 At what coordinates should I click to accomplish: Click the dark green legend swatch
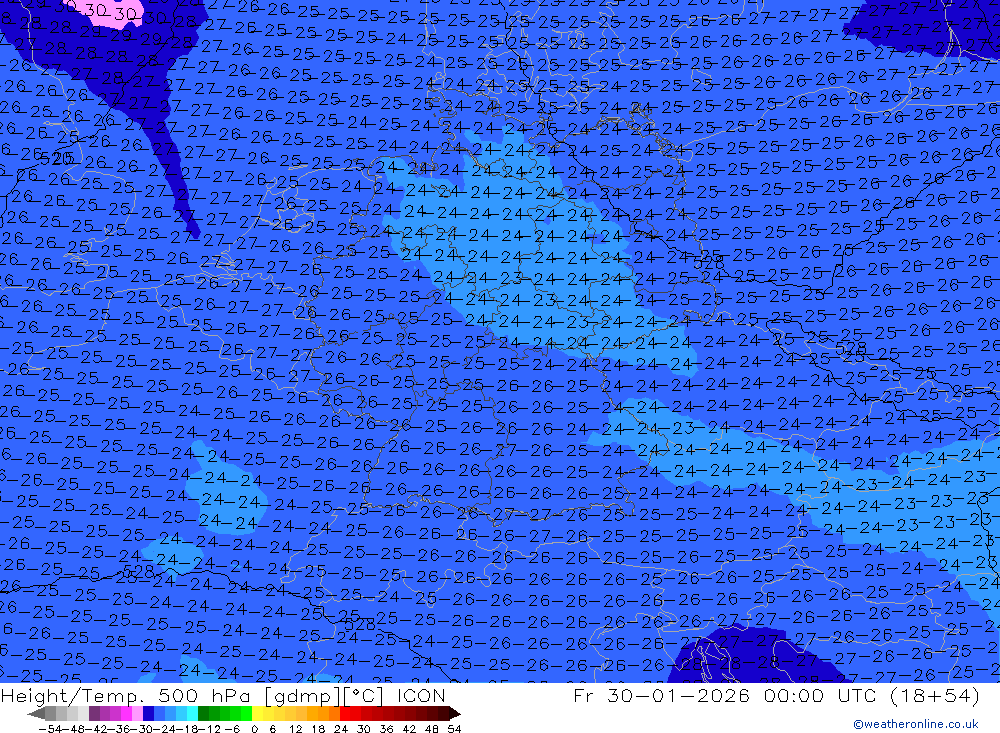coord(203,713)
